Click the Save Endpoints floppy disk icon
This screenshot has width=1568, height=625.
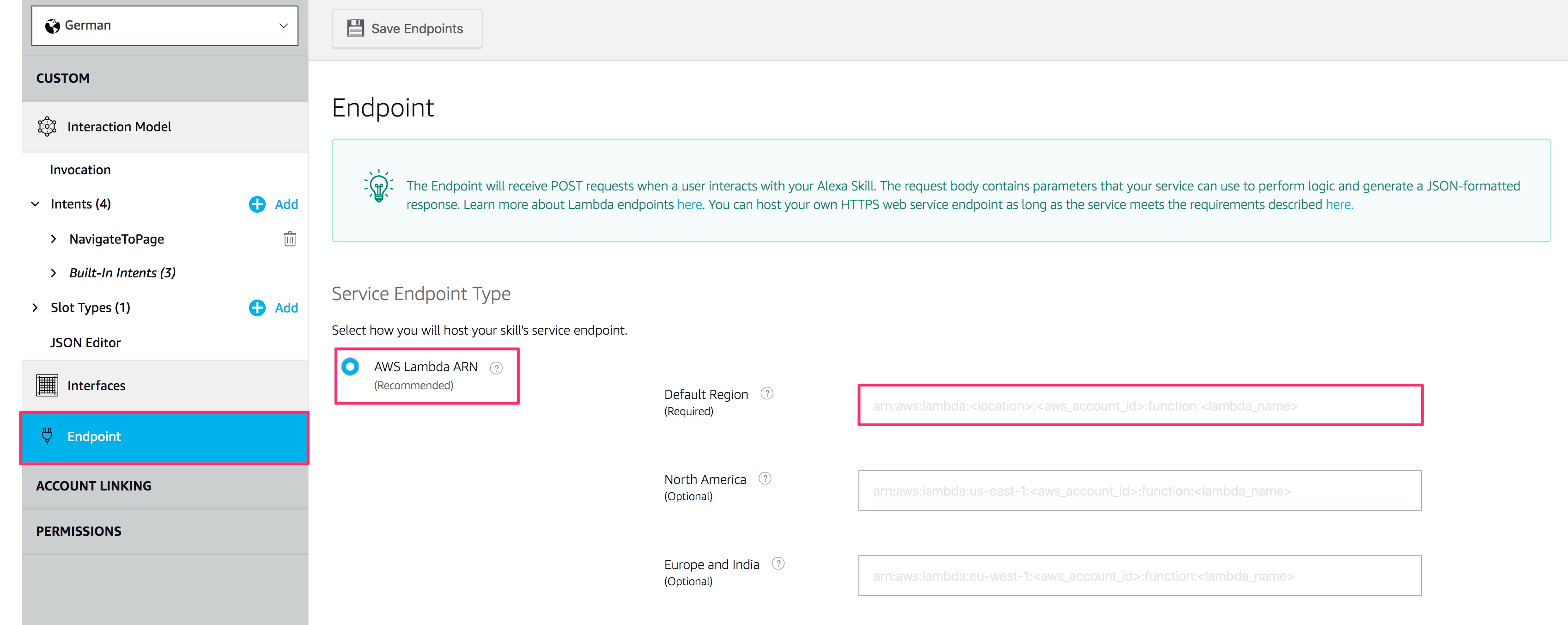(355, 28)
